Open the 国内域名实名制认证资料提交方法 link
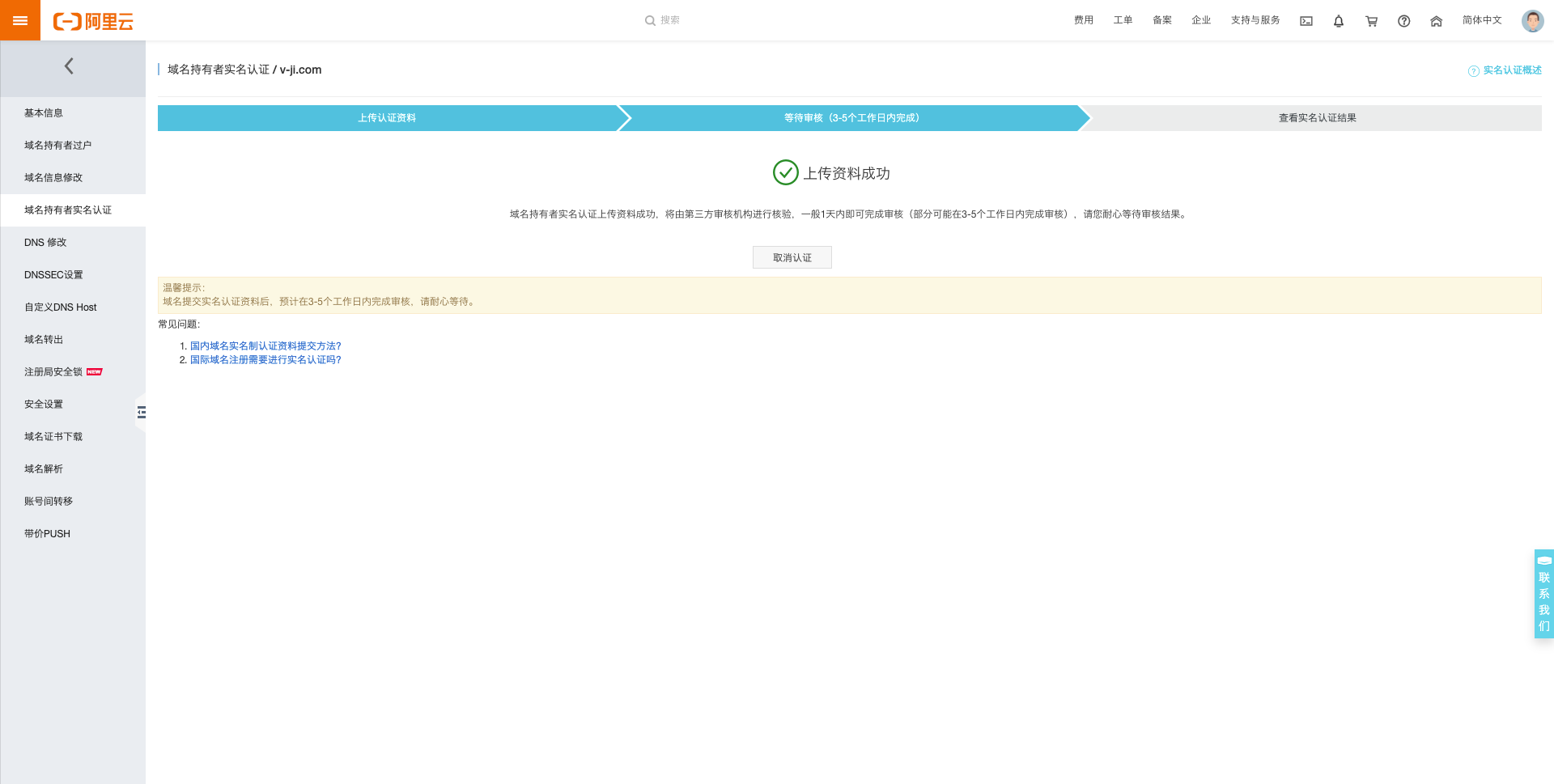 coord(265,346)
